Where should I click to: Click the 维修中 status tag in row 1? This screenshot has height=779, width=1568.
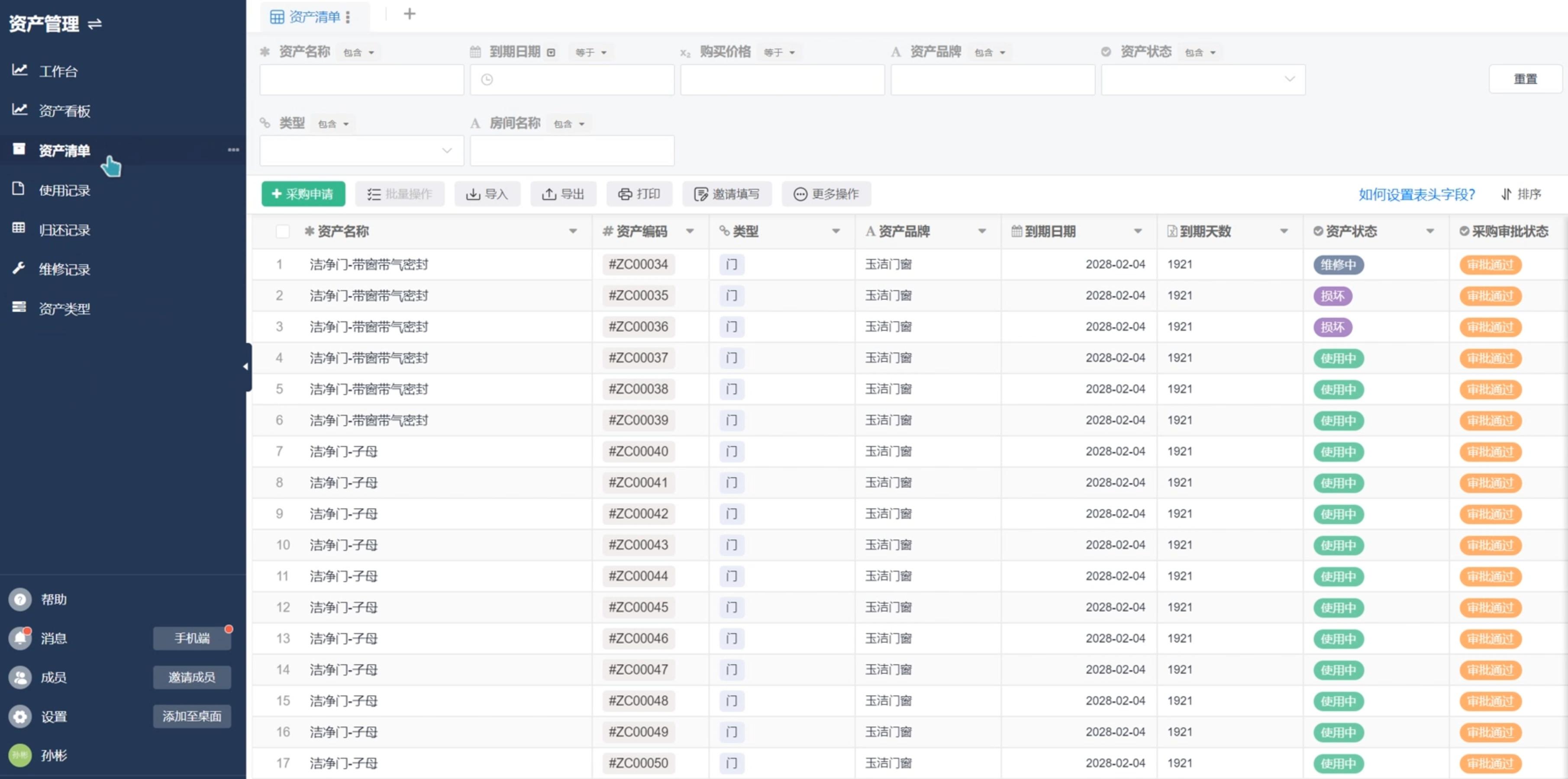tap(1338, 264)
